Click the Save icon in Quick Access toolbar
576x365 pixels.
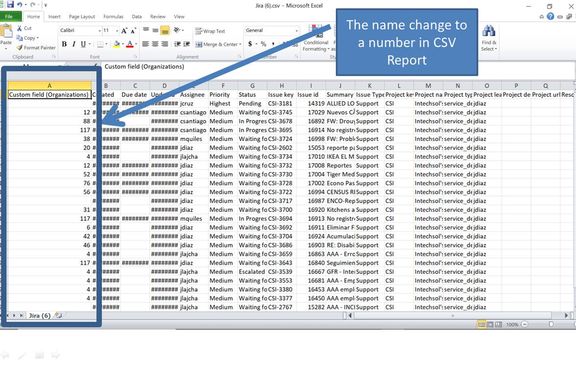[10, 4]
